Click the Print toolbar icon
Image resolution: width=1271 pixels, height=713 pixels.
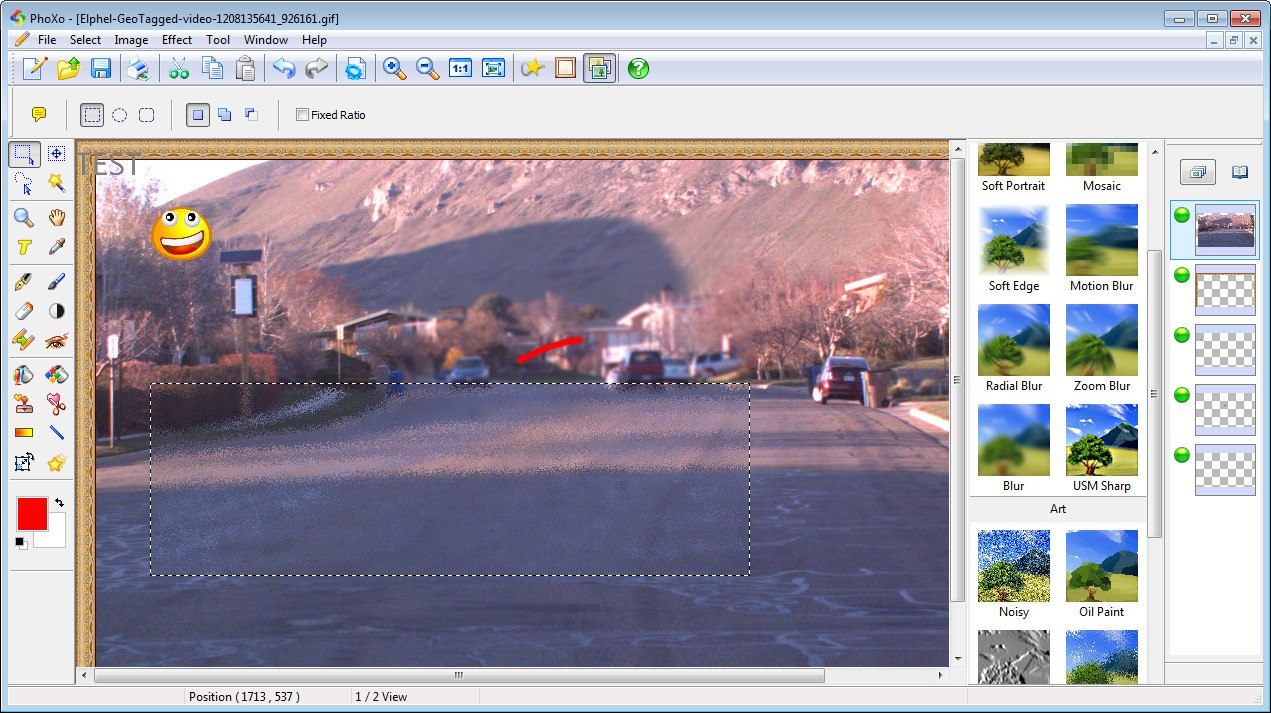pyautogui.click(x=137, y=68)
